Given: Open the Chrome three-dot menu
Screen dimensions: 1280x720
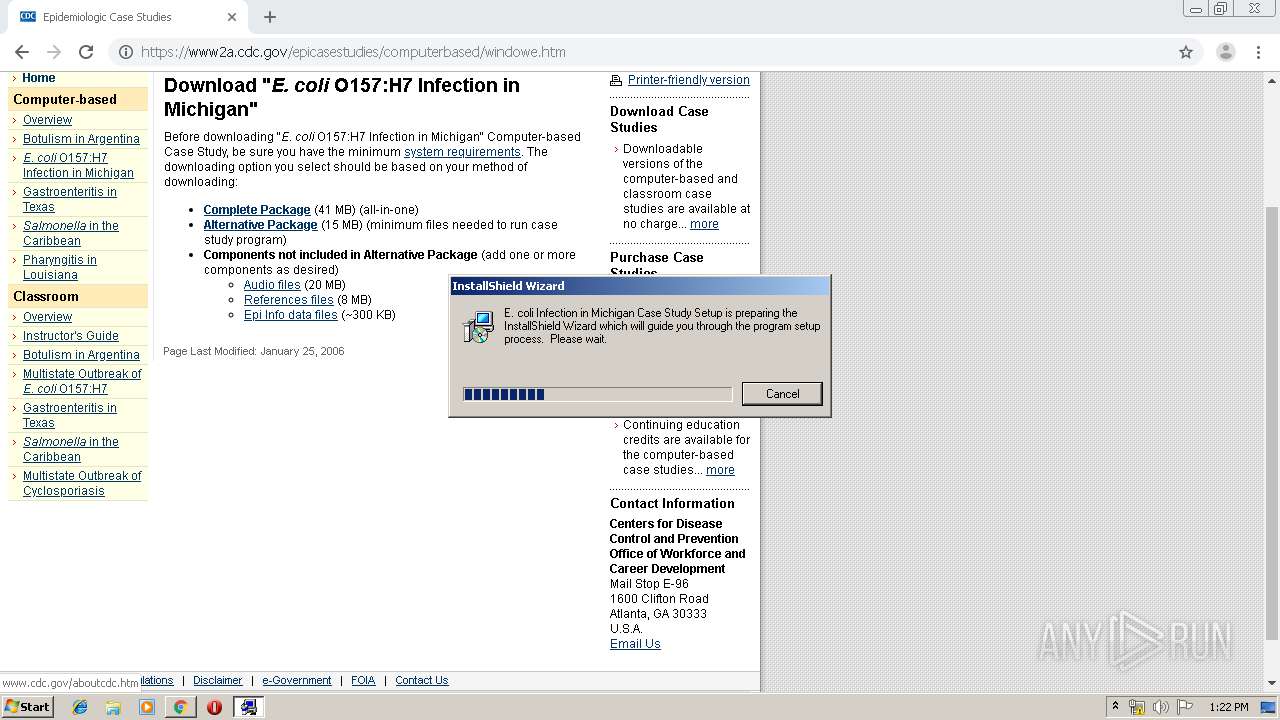Looking at the screenshot, I should coord(1259,52).
